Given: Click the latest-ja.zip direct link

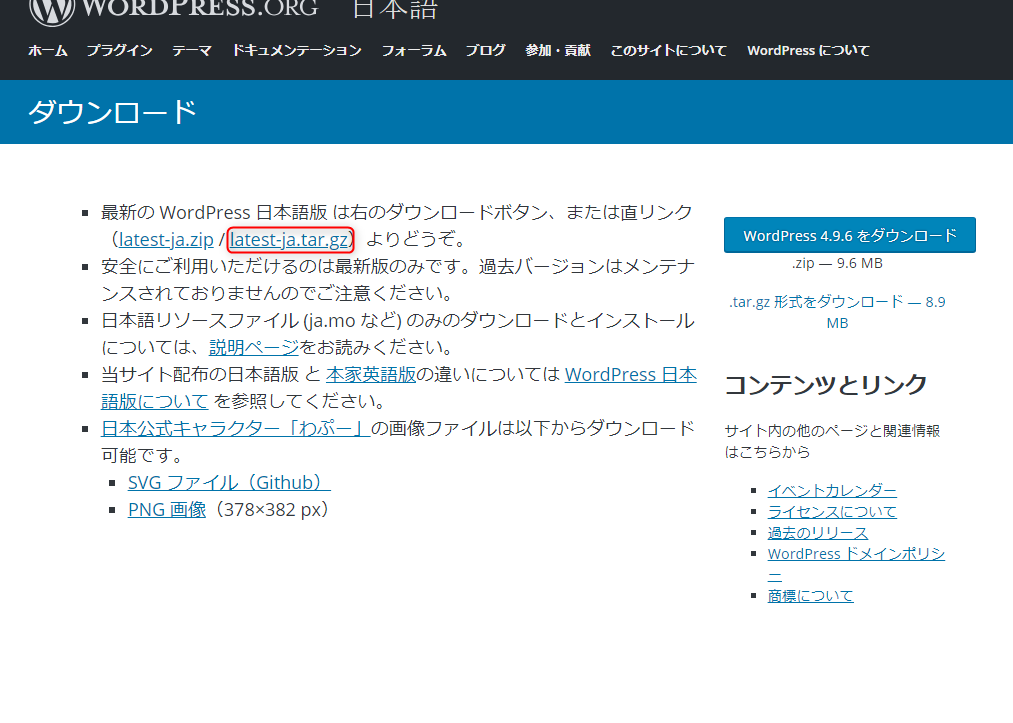Looking at the screenshot, I should coord(166,239).
